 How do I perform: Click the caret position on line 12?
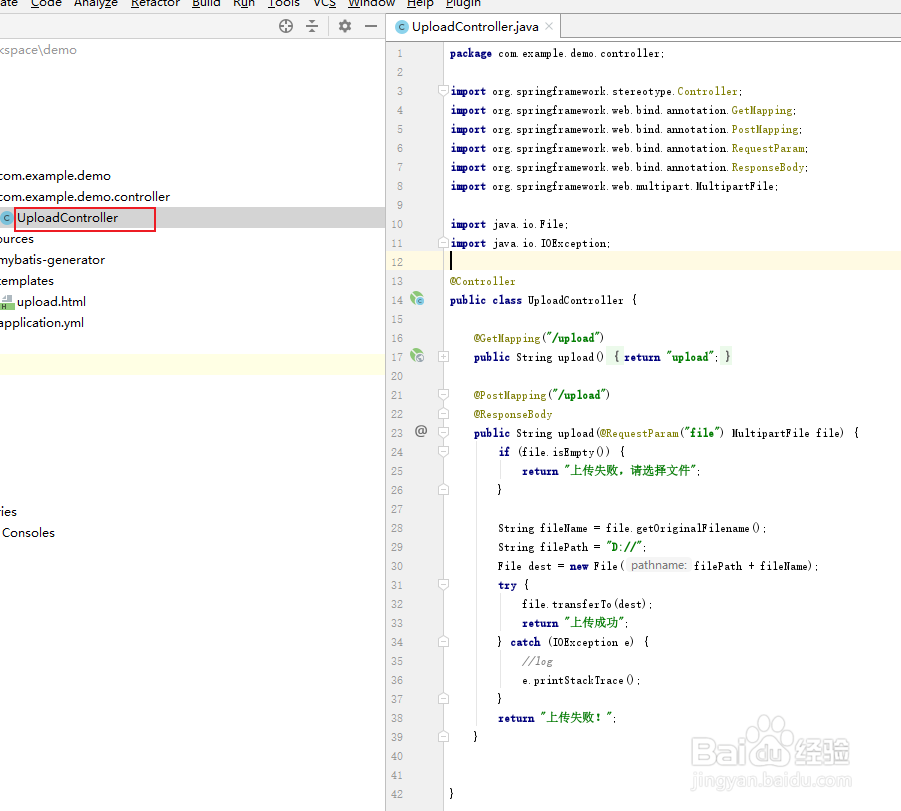(451, 260)
